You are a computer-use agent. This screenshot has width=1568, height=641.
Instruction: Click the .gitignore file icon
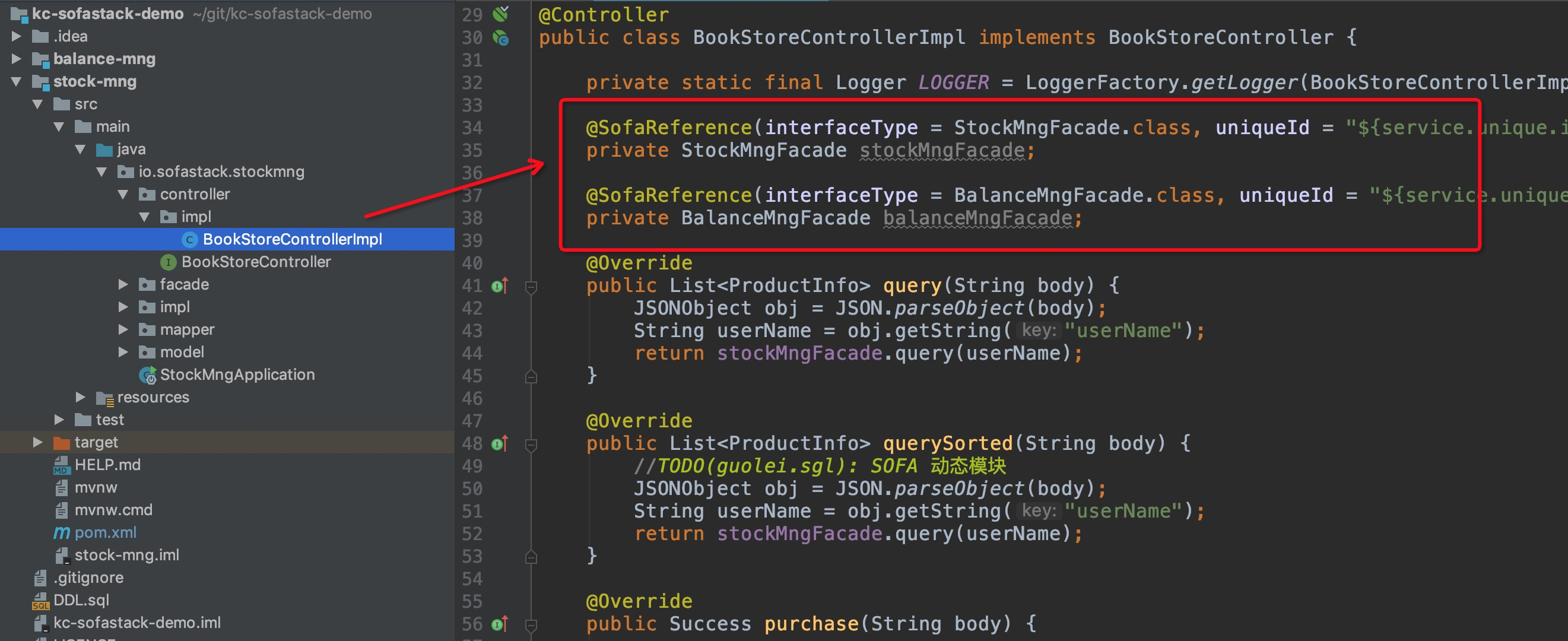(40, 577)
